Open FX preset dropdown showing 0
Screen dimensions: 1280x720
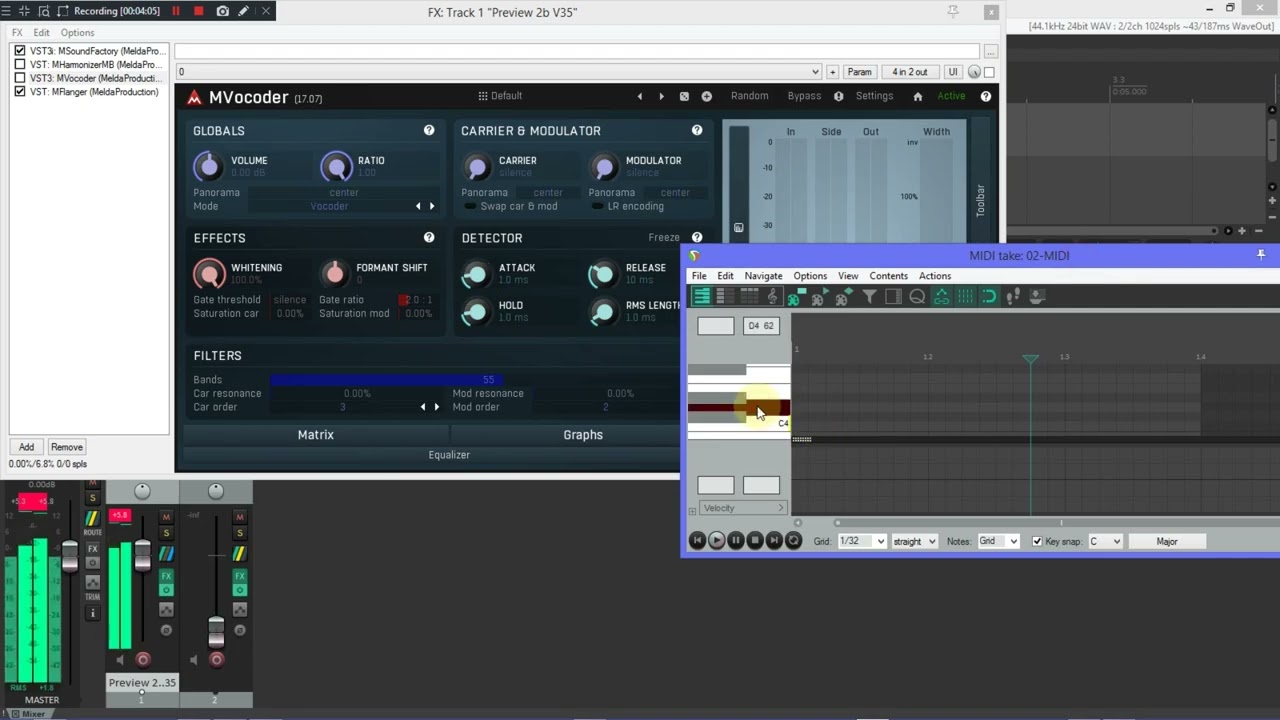[498, 72]
